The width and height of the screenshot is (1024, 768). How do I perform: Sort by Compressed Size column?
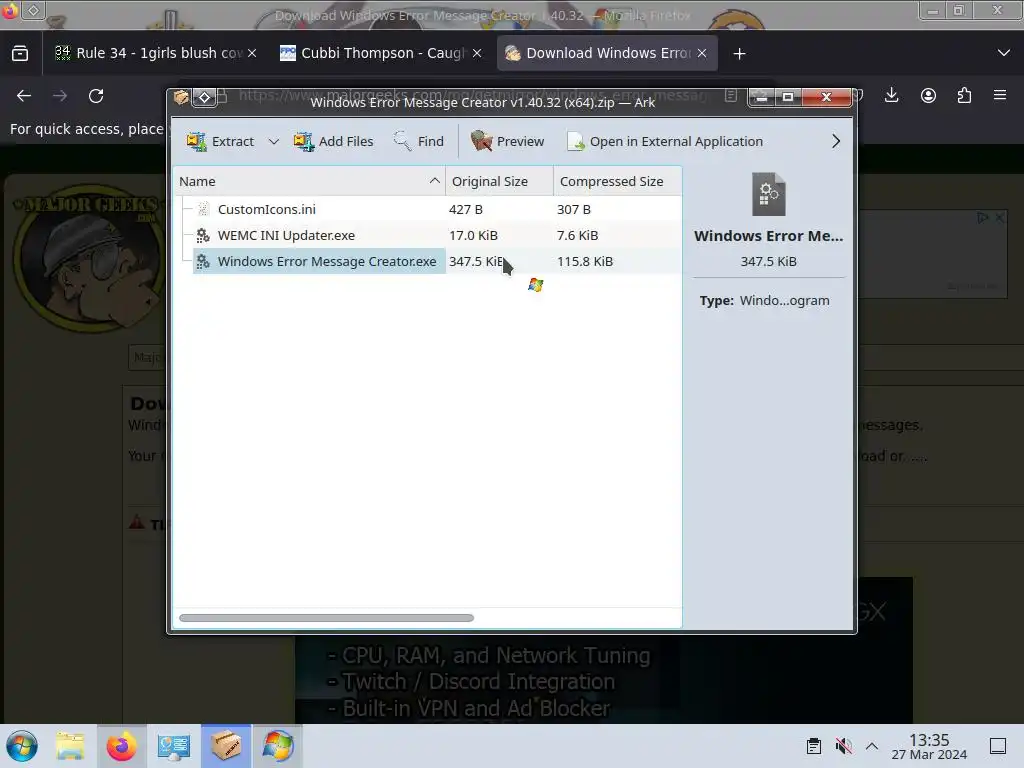click(x=617, y=181)
